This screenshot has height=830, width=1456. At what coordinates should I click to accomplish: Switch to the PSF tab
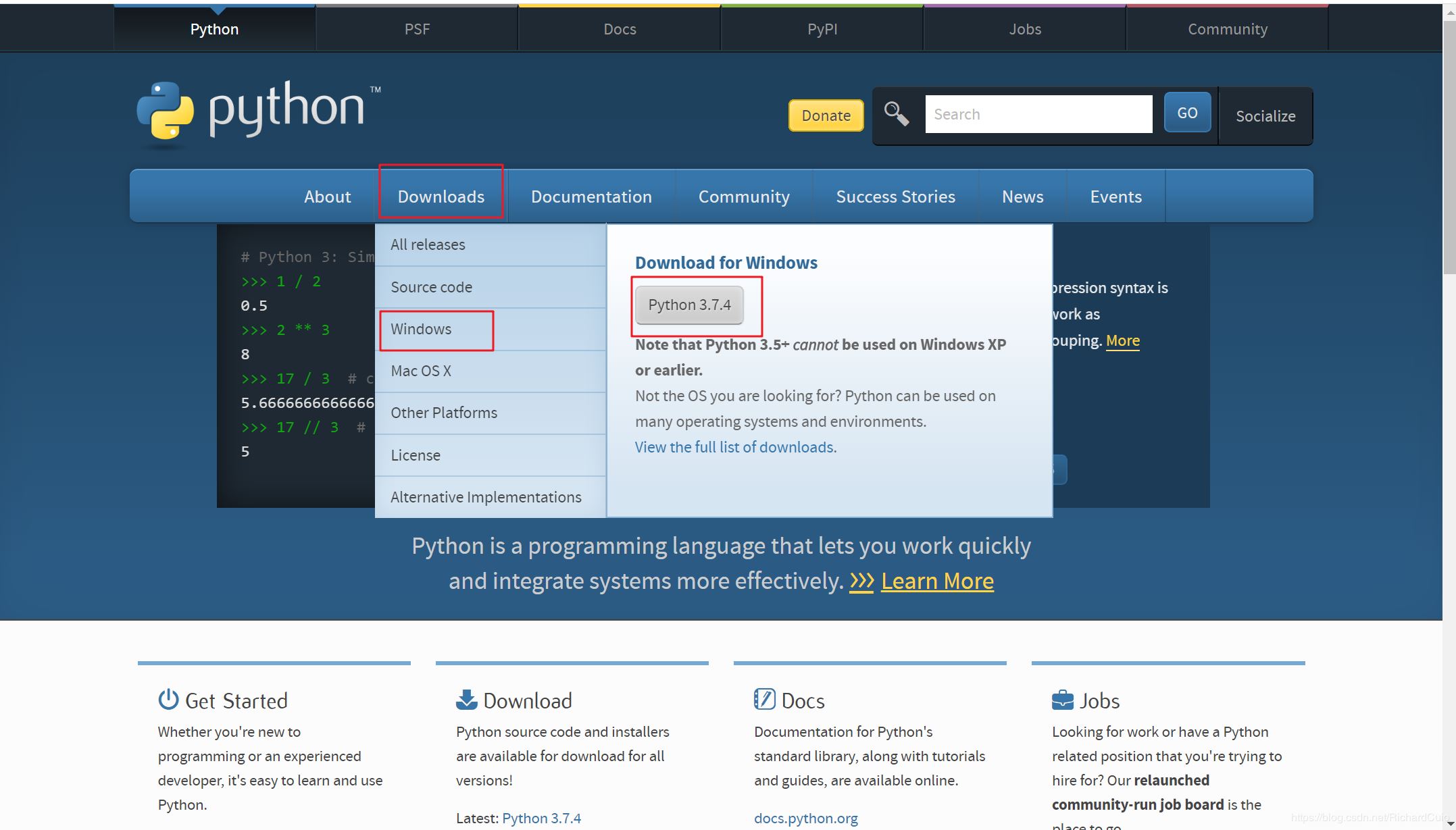pyautogui.click(x=417, y=28)
